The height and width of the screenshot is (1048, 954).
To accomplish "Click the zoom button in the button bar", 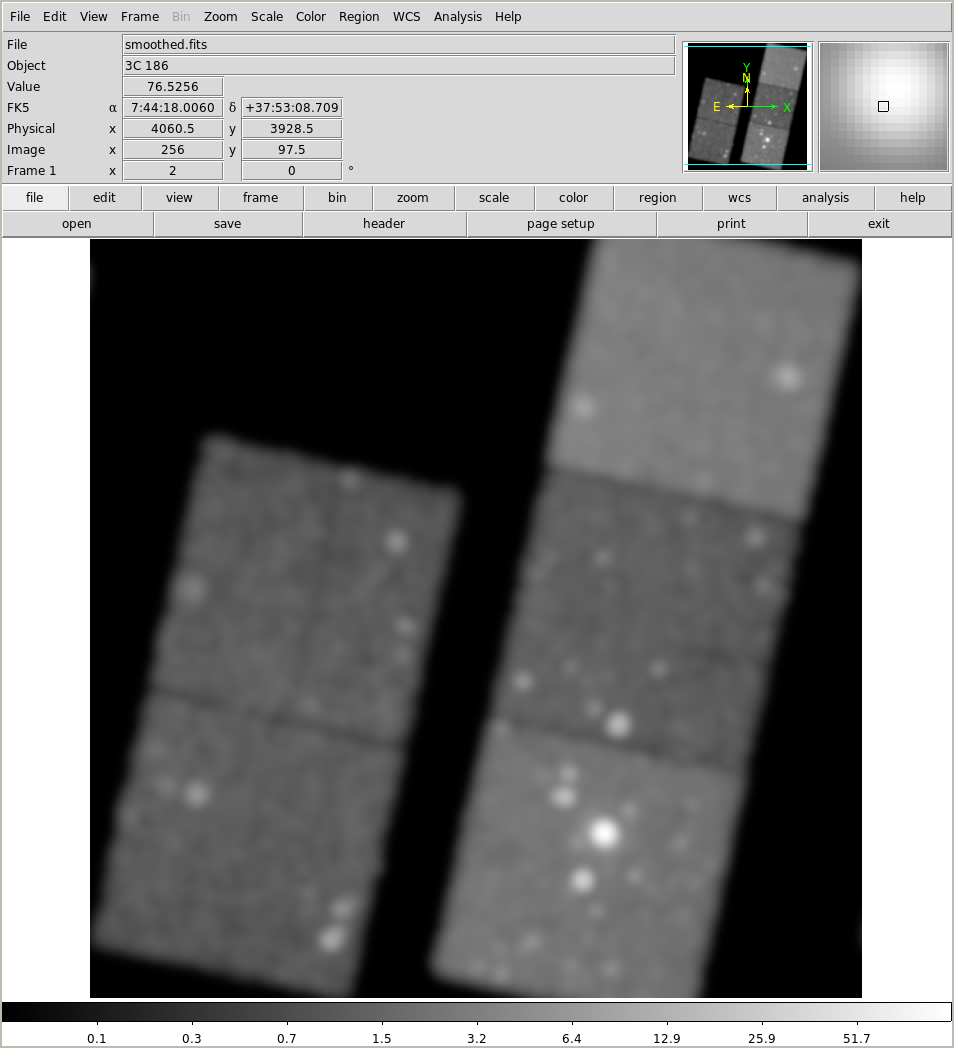I will [412, 198].
